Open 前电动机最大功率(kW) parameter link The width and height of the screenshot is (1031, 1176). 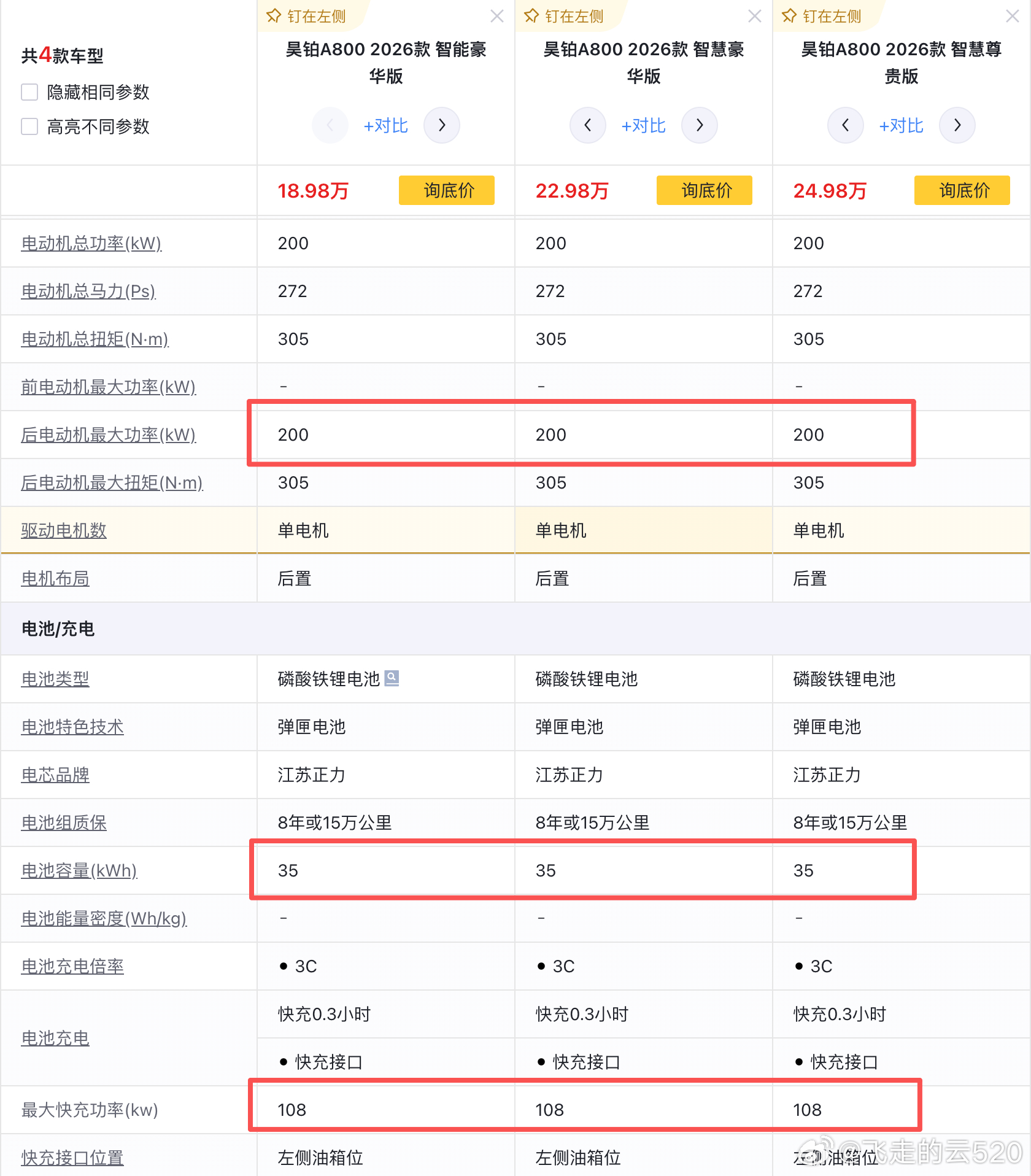pos(109,387)
